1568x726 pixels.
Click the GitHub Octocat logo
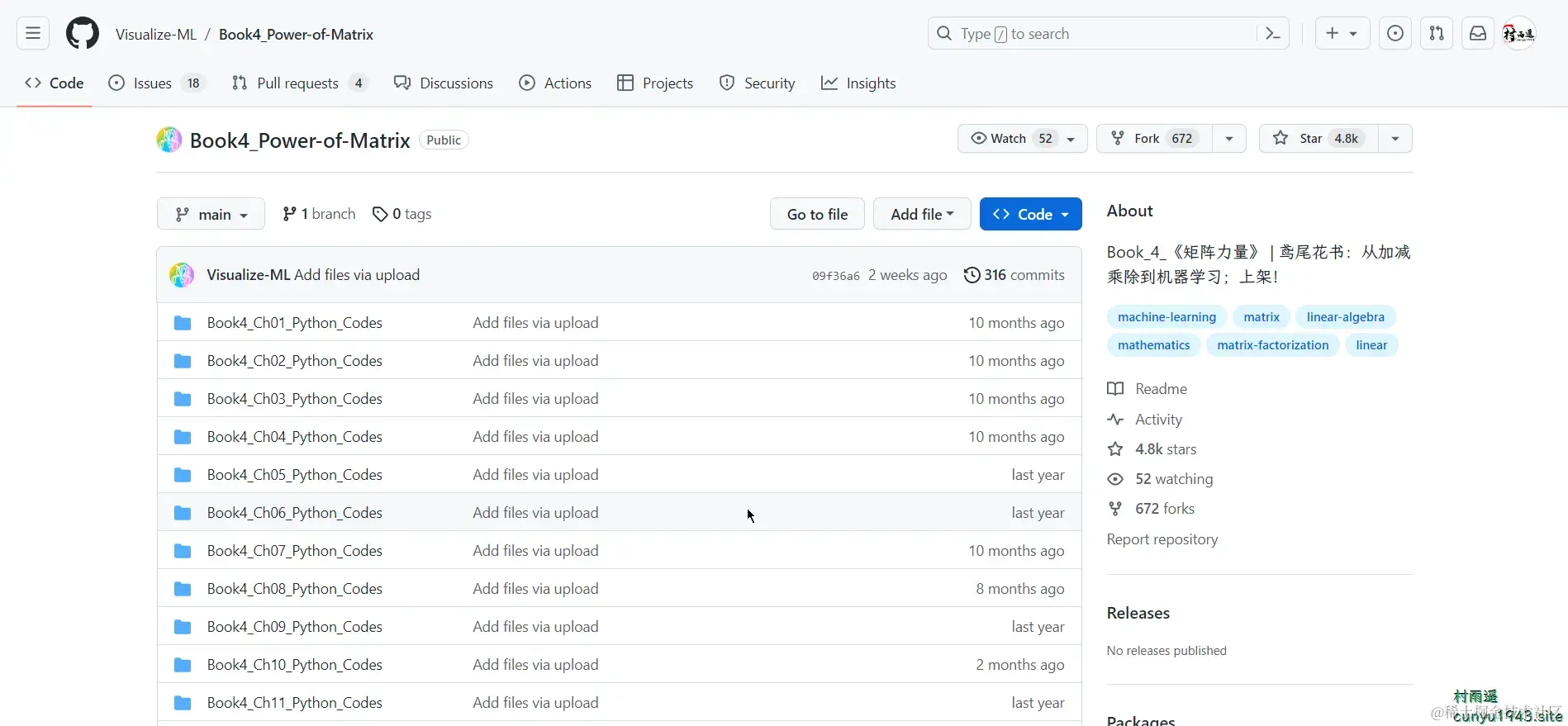[83, 34]
